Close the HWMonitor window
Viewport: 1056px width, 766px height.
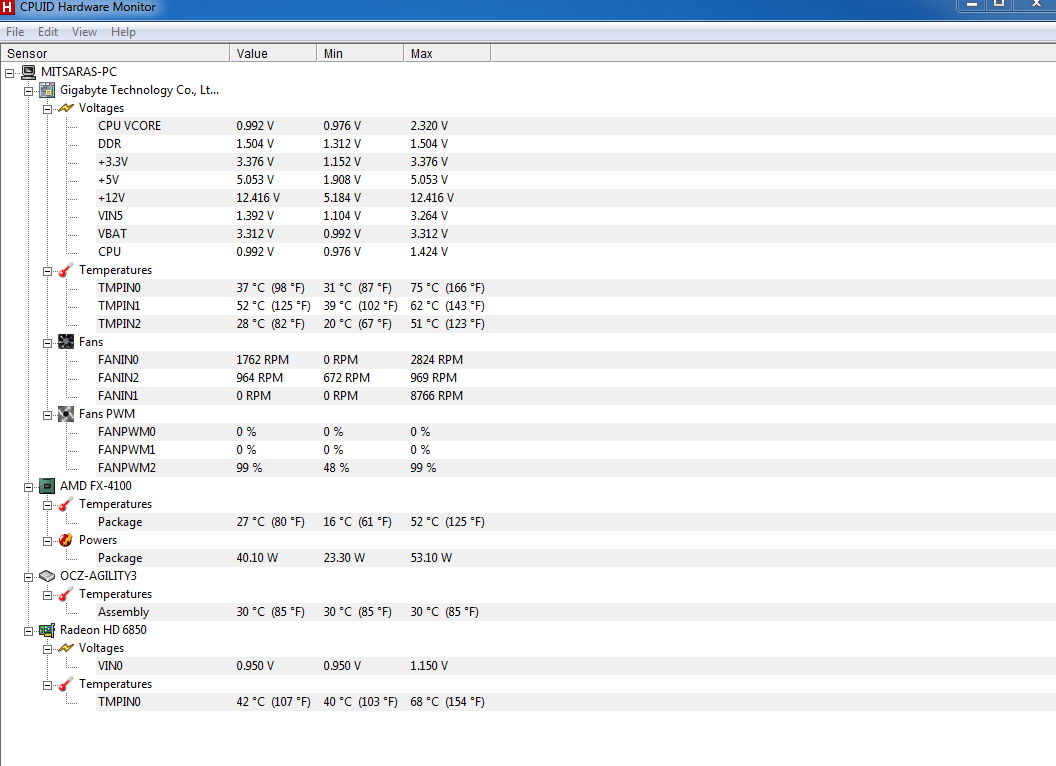[1036, 5]
